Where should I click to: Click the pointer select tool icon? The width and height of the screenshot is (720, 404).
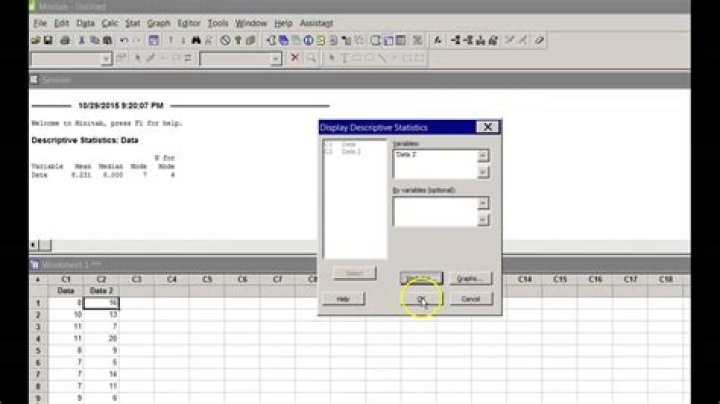[x=332, y=58]
